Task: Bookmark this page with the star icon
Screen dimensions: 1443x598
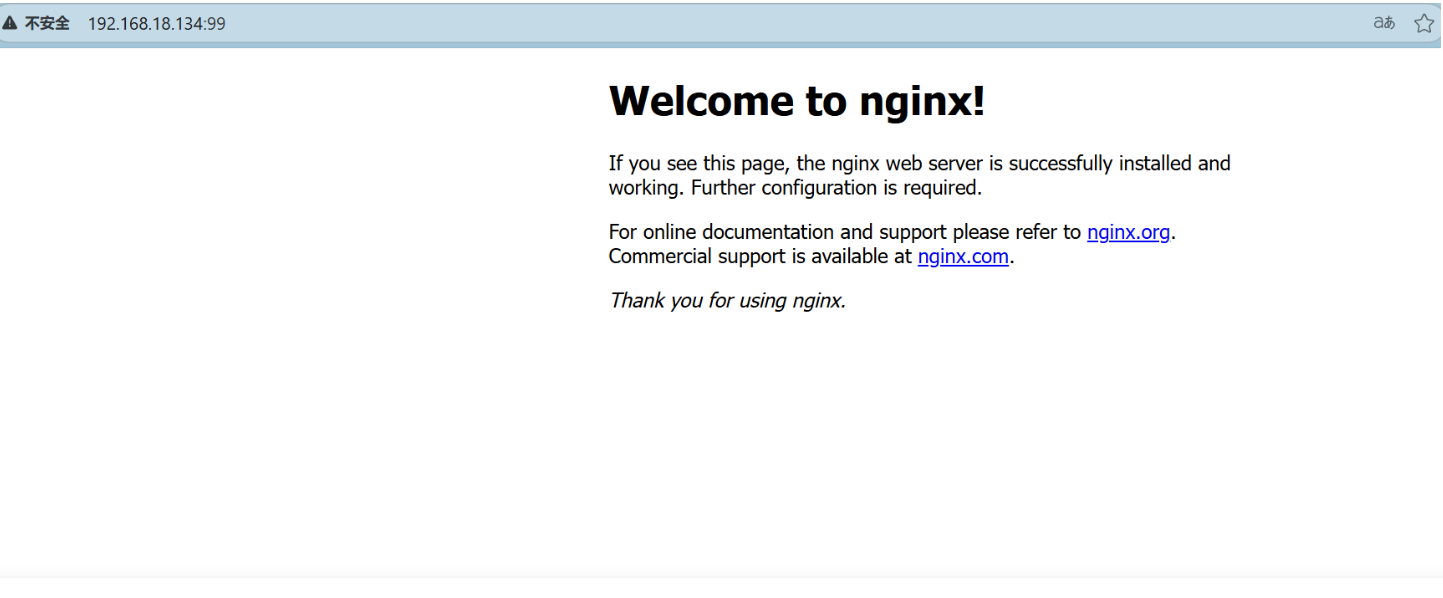Action: 1424,23
